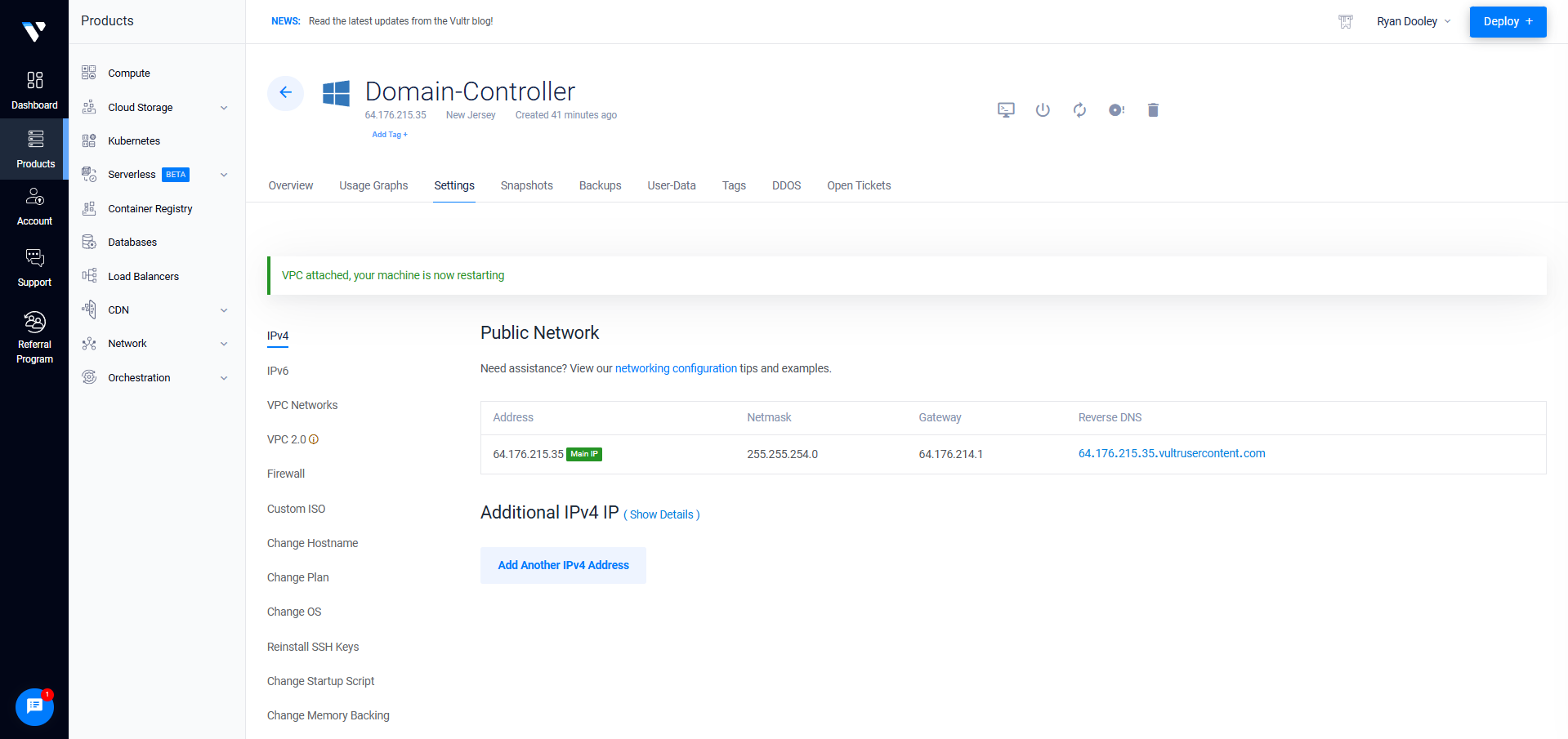
Task: Click the CDN icon
Action: pyautogui.click(x=89, y=309)
